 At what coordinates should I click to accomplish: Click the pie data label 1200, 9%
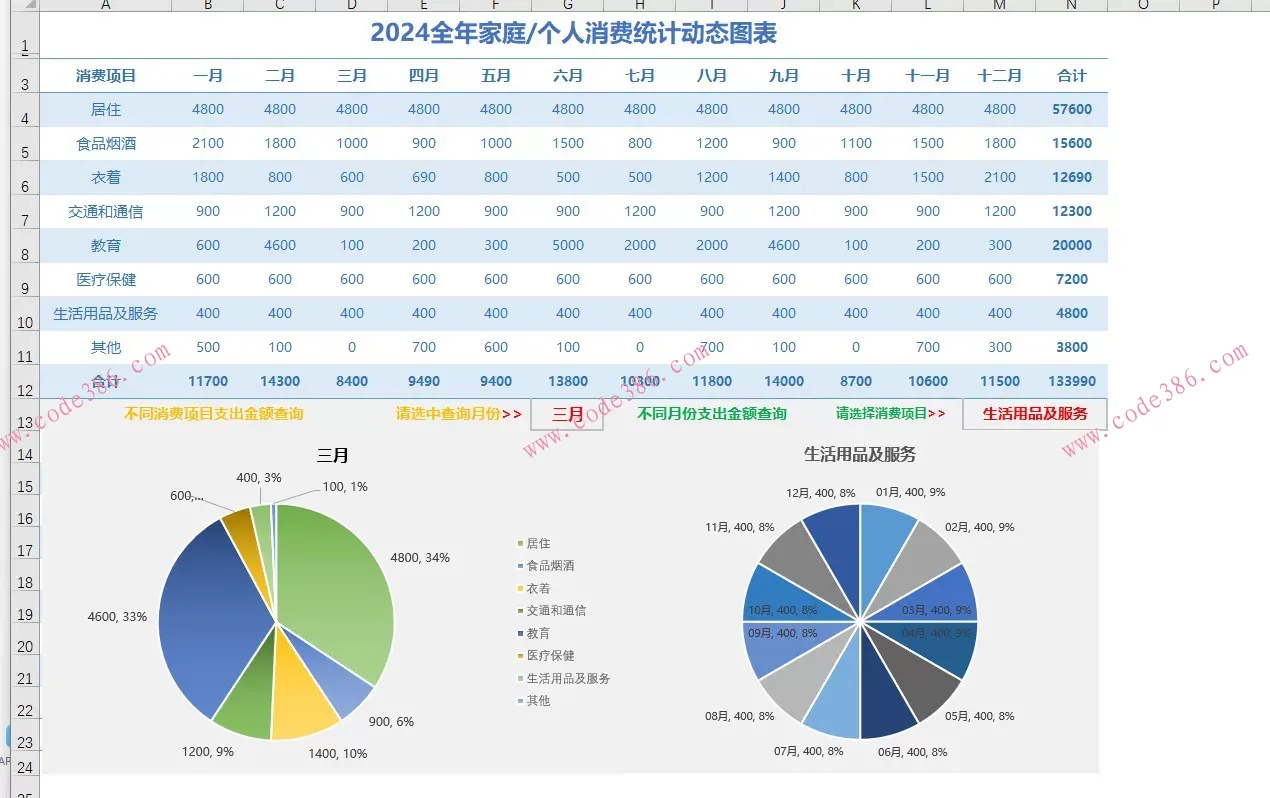[x=208, y=751]
